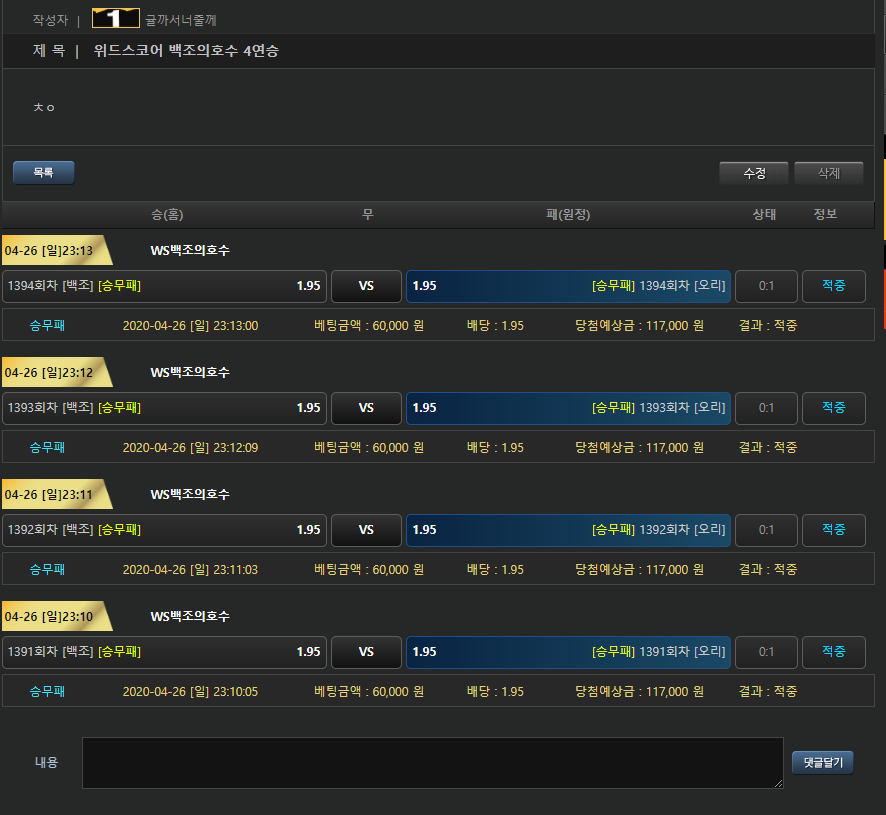This screenshot has height=815, width=886.
Task: Click the VS draw box for round 1391
Action: tap(366, 652)
